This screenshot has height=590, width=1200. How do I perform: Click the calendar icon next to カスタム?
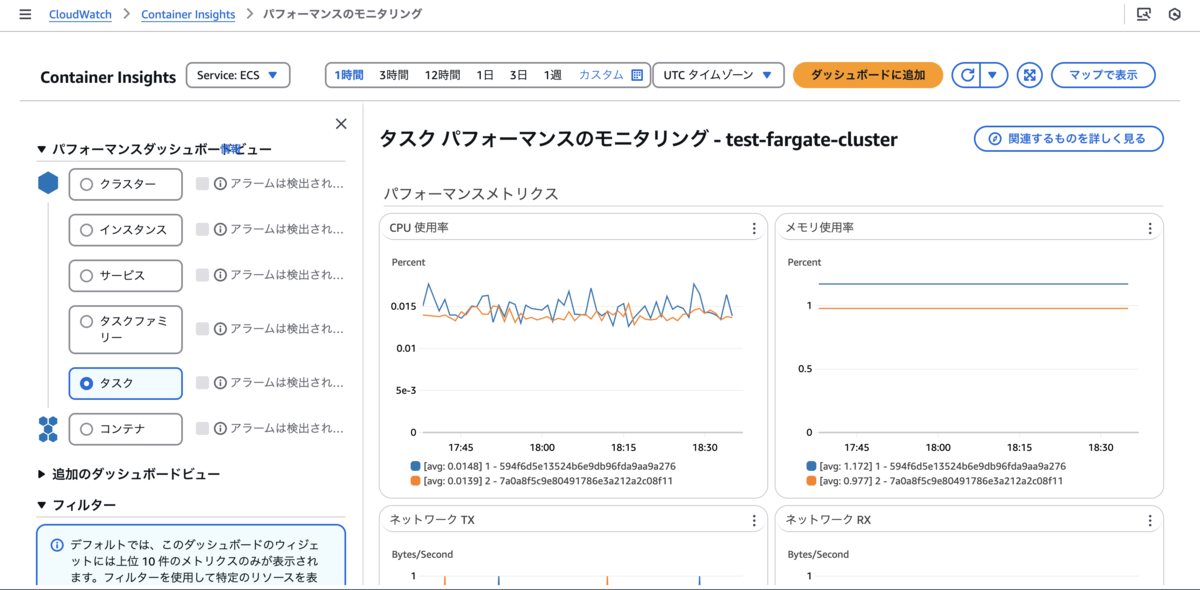click(x=637, y=75)
